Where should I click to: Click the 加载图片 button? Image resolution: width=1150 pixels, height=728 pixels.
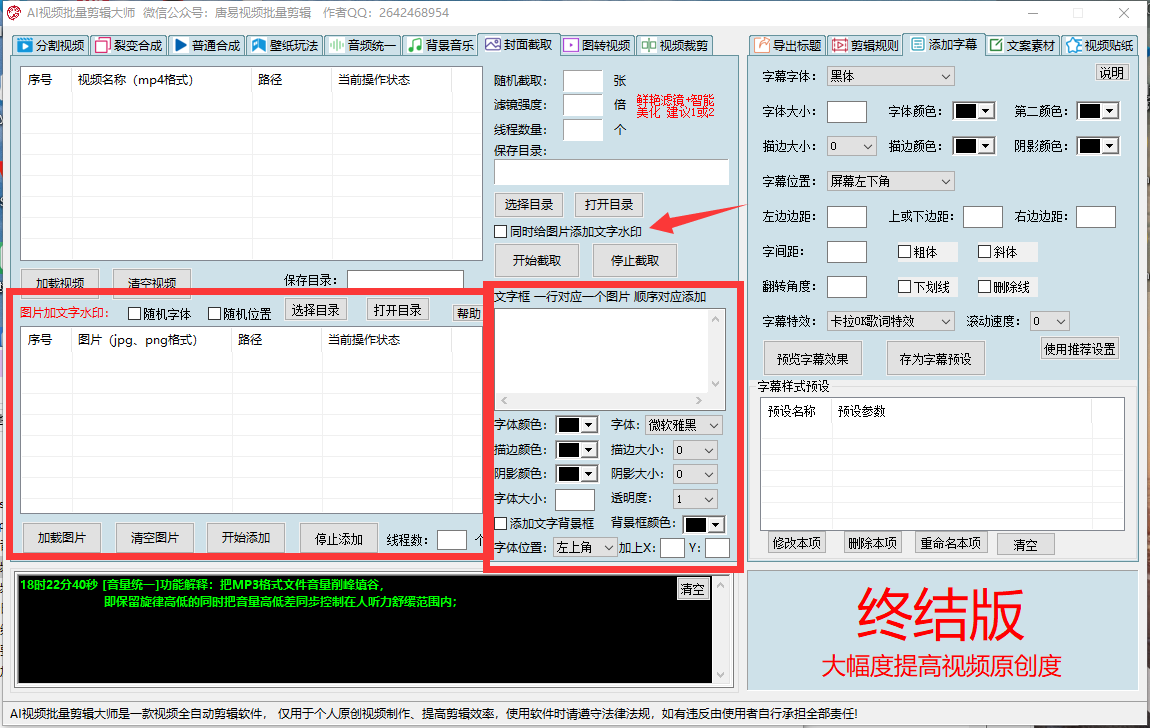[x=62, y=537]
